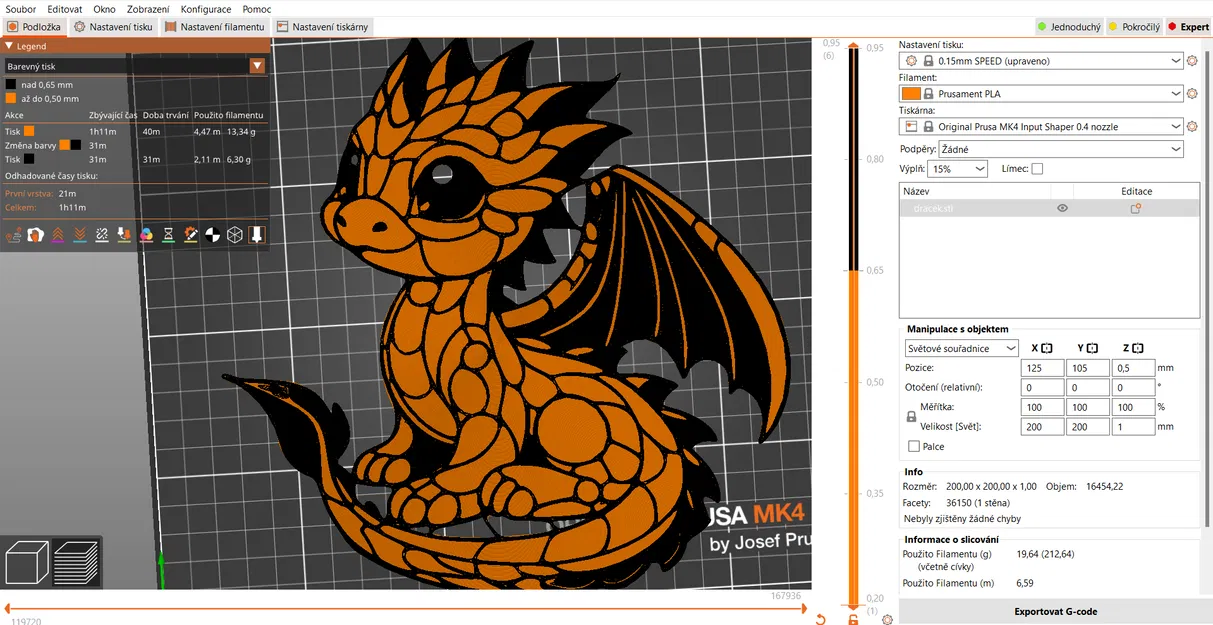Open the Barevný tisk view type dropdown
Screen dimensions: 1213x625
click(x=135, y=66)
